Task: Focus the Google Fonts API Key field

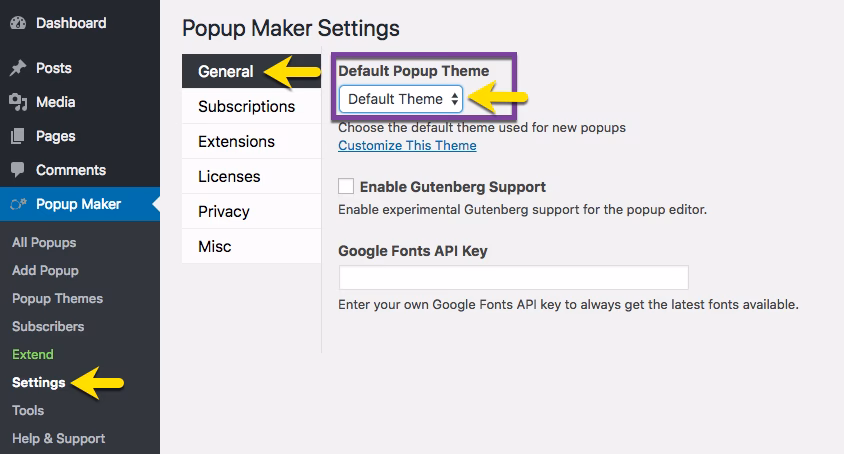Action: coord(513,278)
